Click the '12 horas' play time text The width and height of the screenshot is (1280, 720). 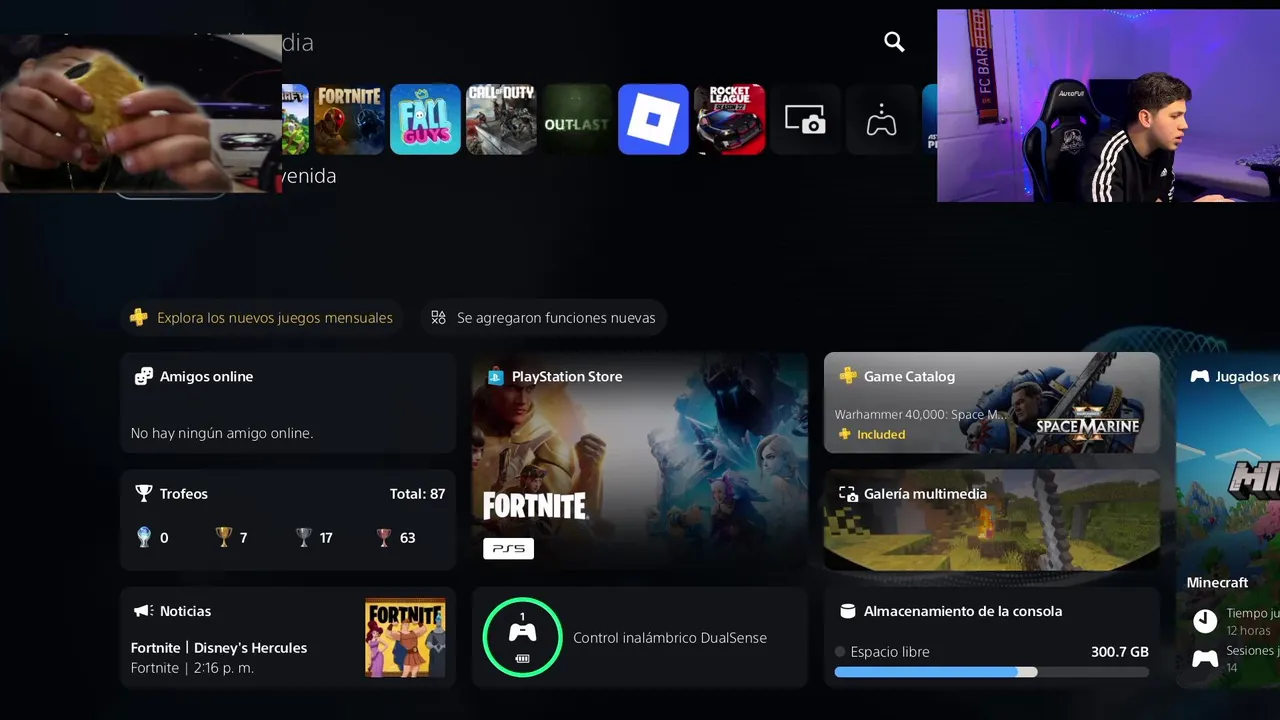point(1248,631)
